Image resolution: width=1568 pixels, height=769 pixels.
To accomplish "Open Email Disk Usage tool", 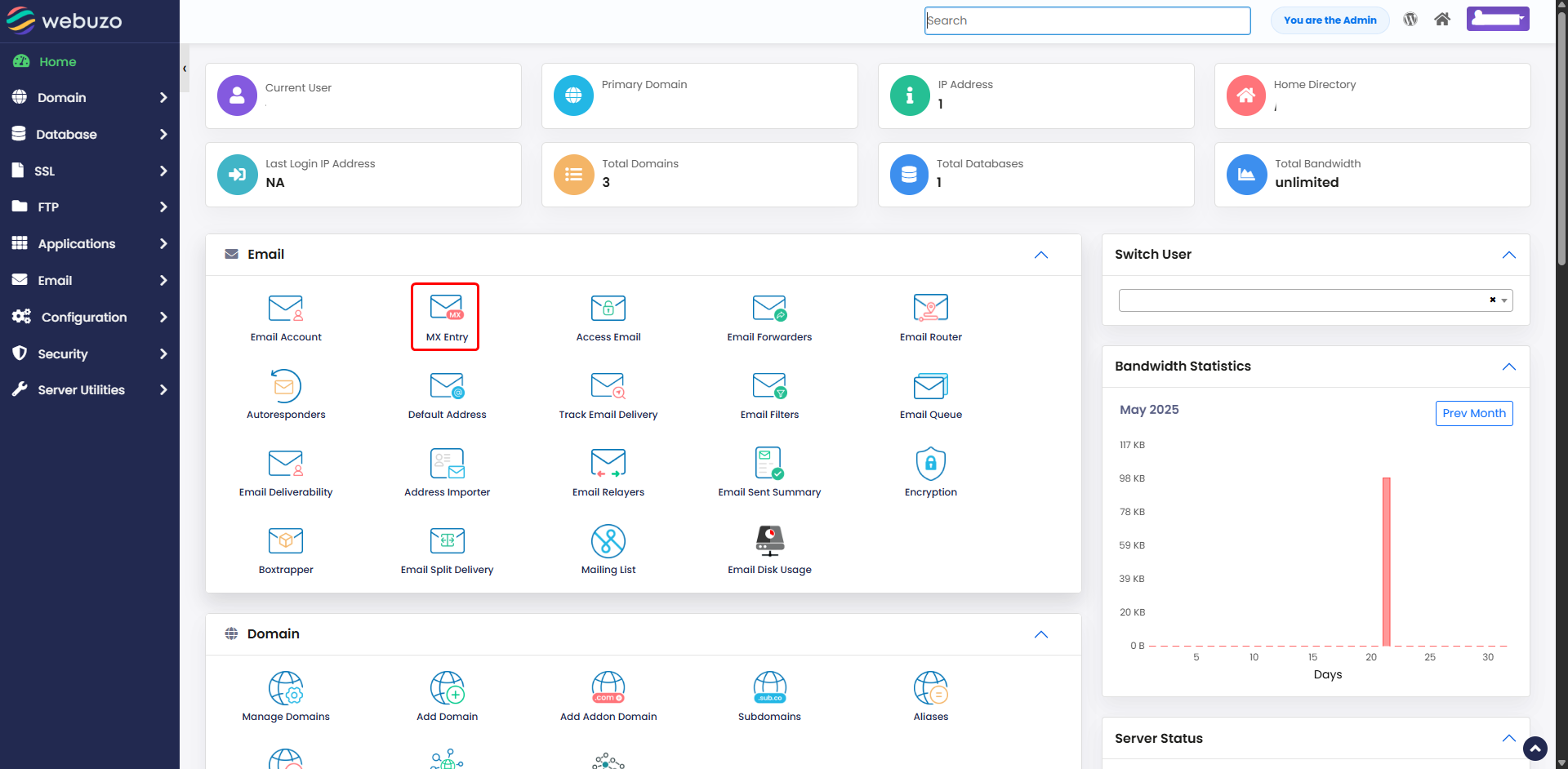I will pyautogui.click(x=769, y=550).
